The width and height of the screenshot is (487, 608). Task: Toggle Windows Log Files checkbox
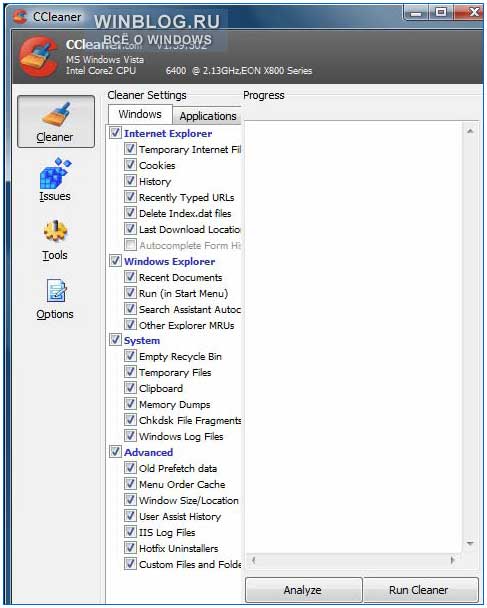coord(130,435)
